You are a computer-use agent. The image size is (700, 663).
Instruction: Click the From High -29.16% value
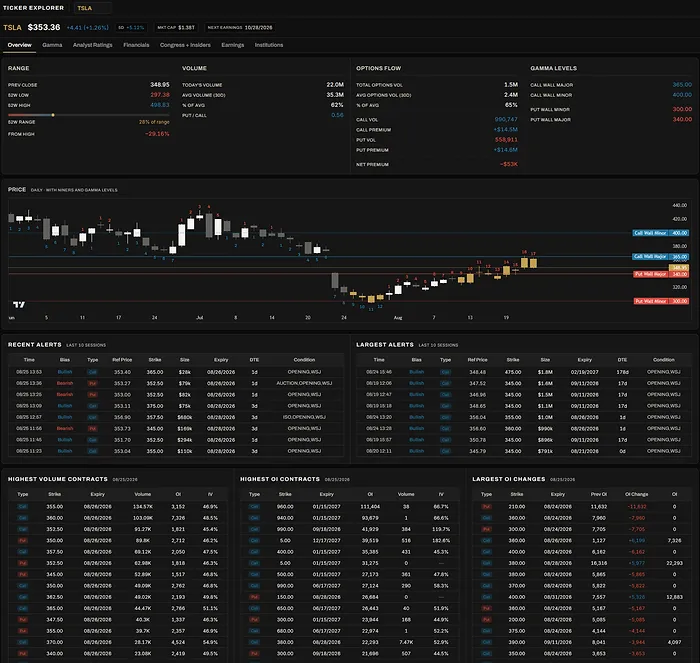point(157,134)
